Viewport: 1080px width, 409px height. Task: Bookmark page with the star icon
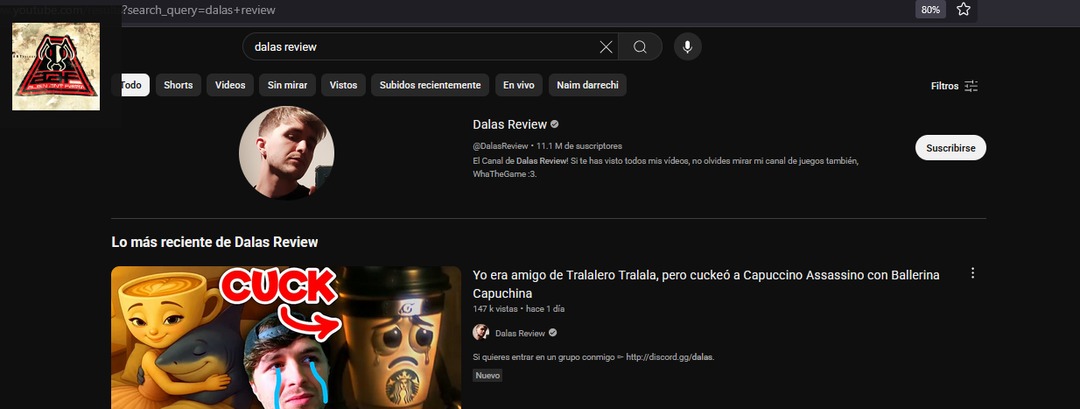(x=963, y=10)
